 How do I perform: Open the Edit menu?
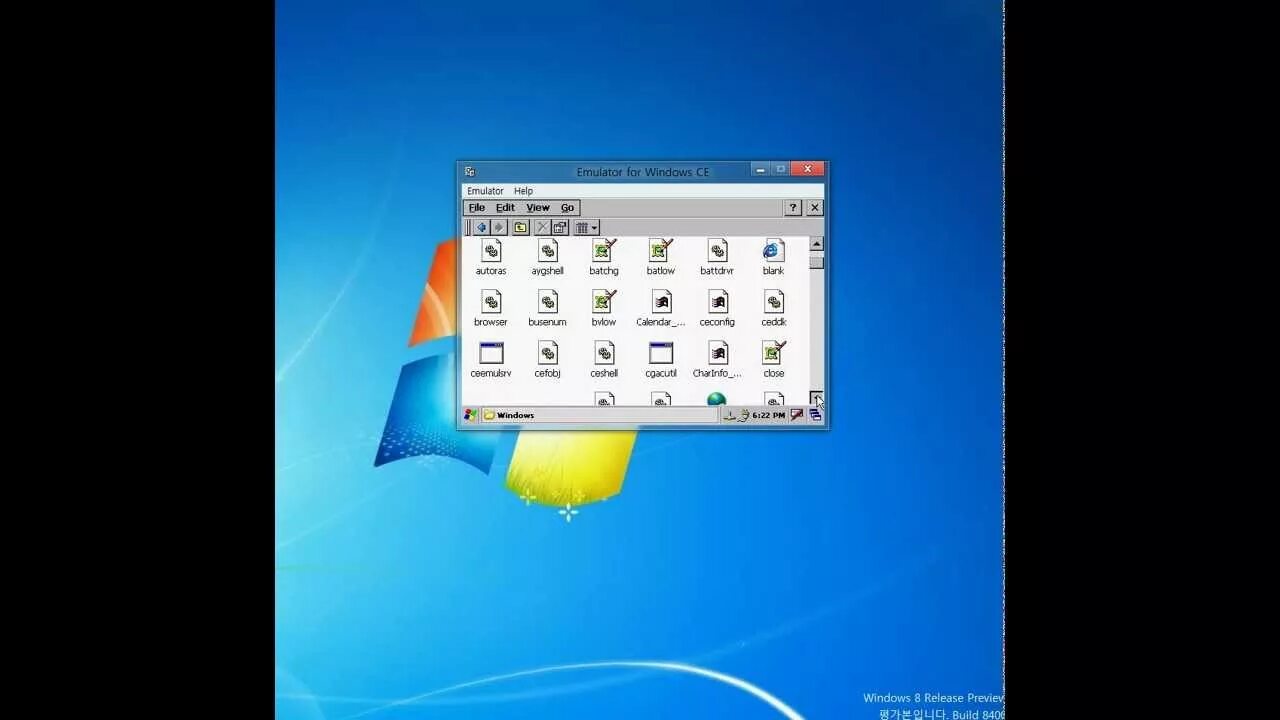click(x=505, y=208)
